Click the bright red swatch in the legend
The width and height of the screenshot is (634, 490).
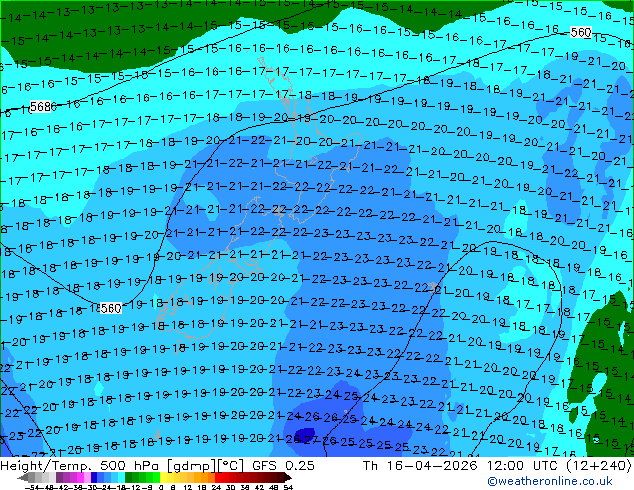coord(218,477)
